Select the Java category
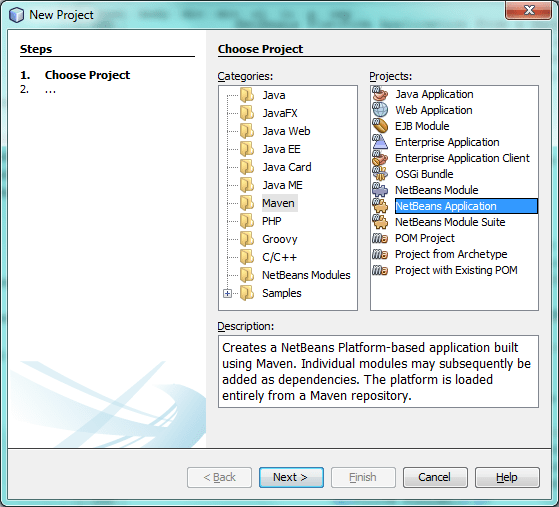The height and width of the screenshot is (507, 559). pyautogui.click(x=274, y=95)
